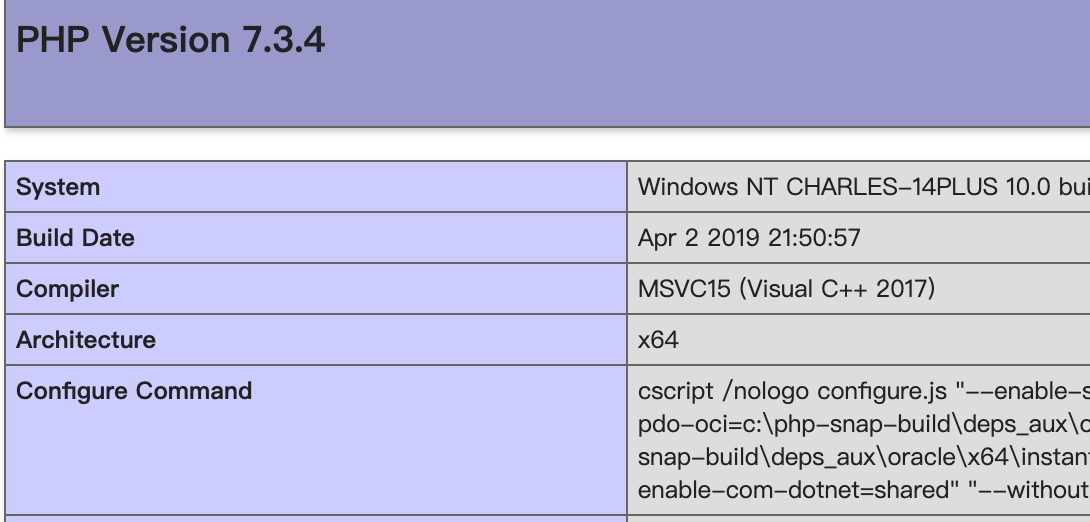The height and width of the screenshot is (522, 1090).
Task: Select the Windows NT text in System row
Action: [x=708, y=187]
